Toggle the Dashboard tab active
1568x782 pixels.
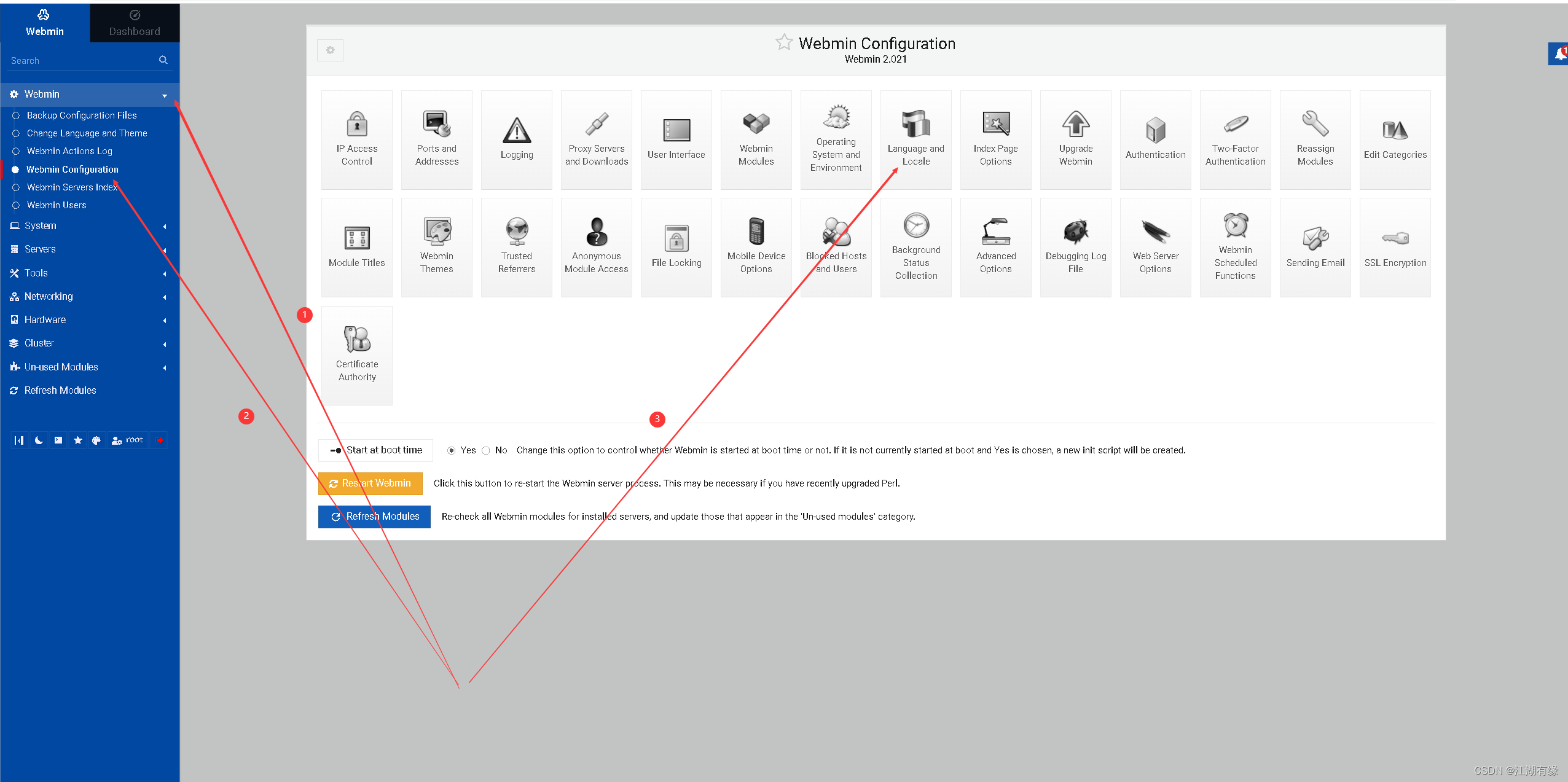pyautogui.click(x=134, y=21)
